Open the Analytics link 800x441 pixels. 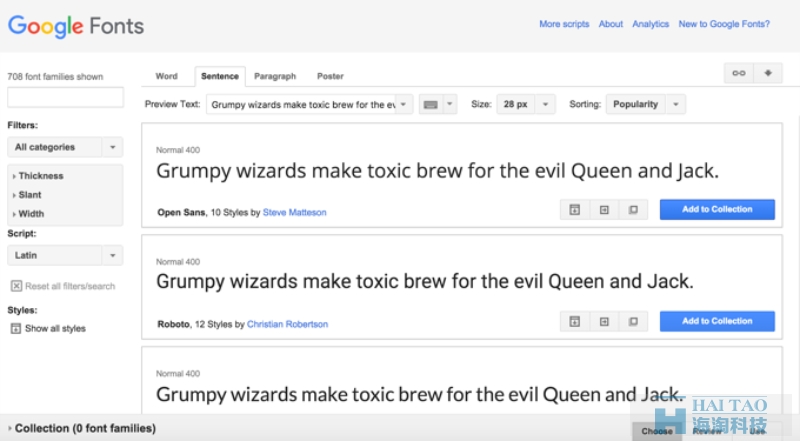coord(651,24)
